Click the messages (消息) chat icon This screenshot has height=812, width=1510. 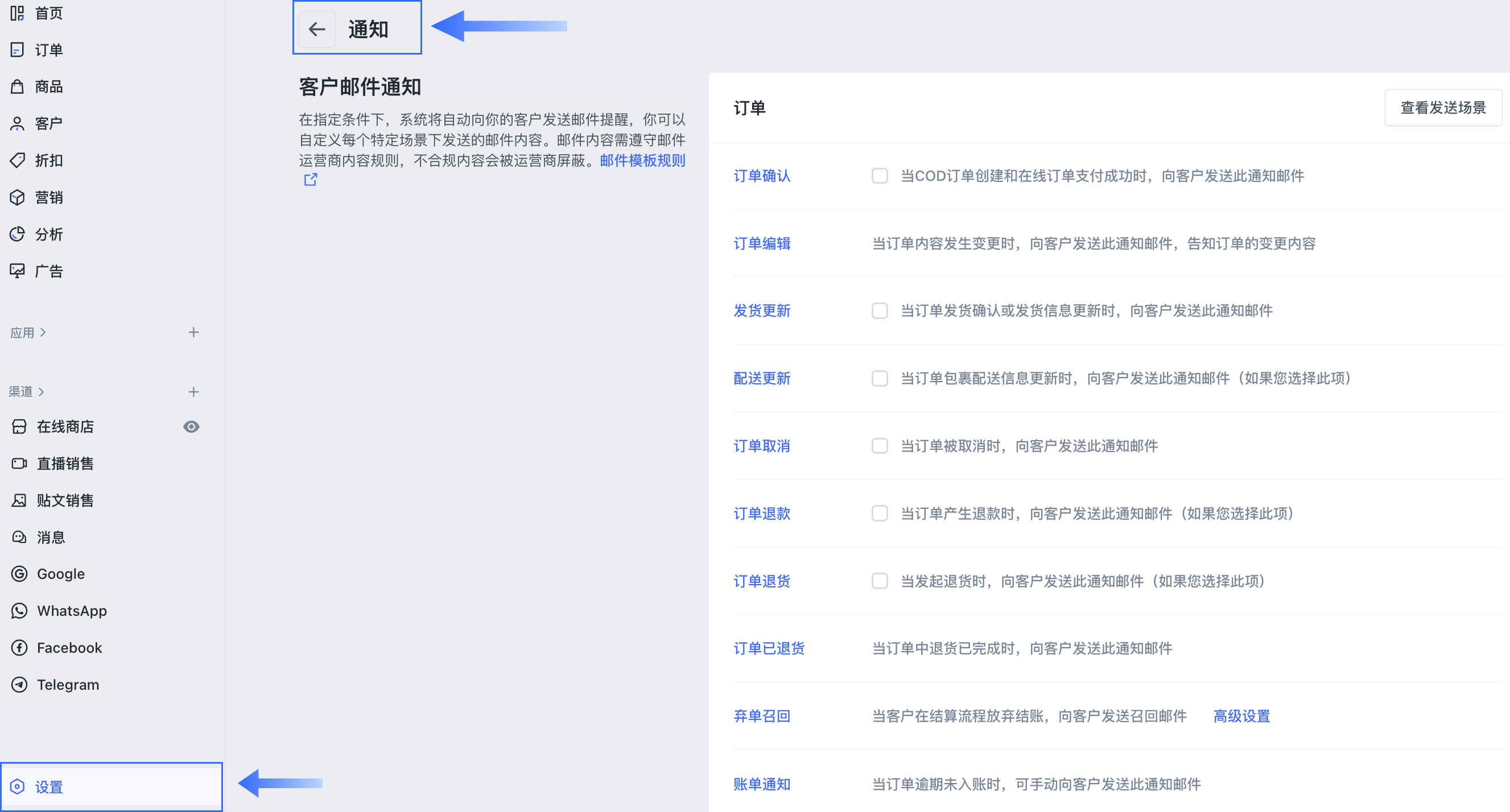(19, 537)
